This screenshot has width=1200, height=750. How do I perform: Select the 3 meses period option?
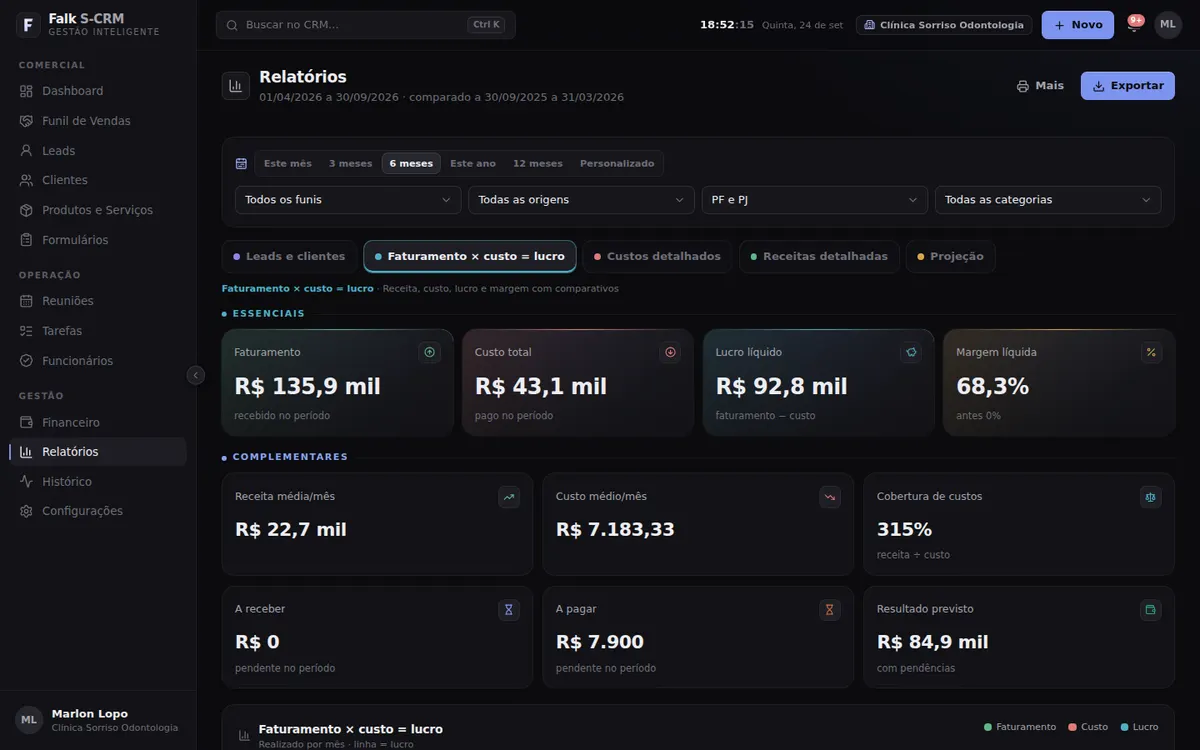350,163
